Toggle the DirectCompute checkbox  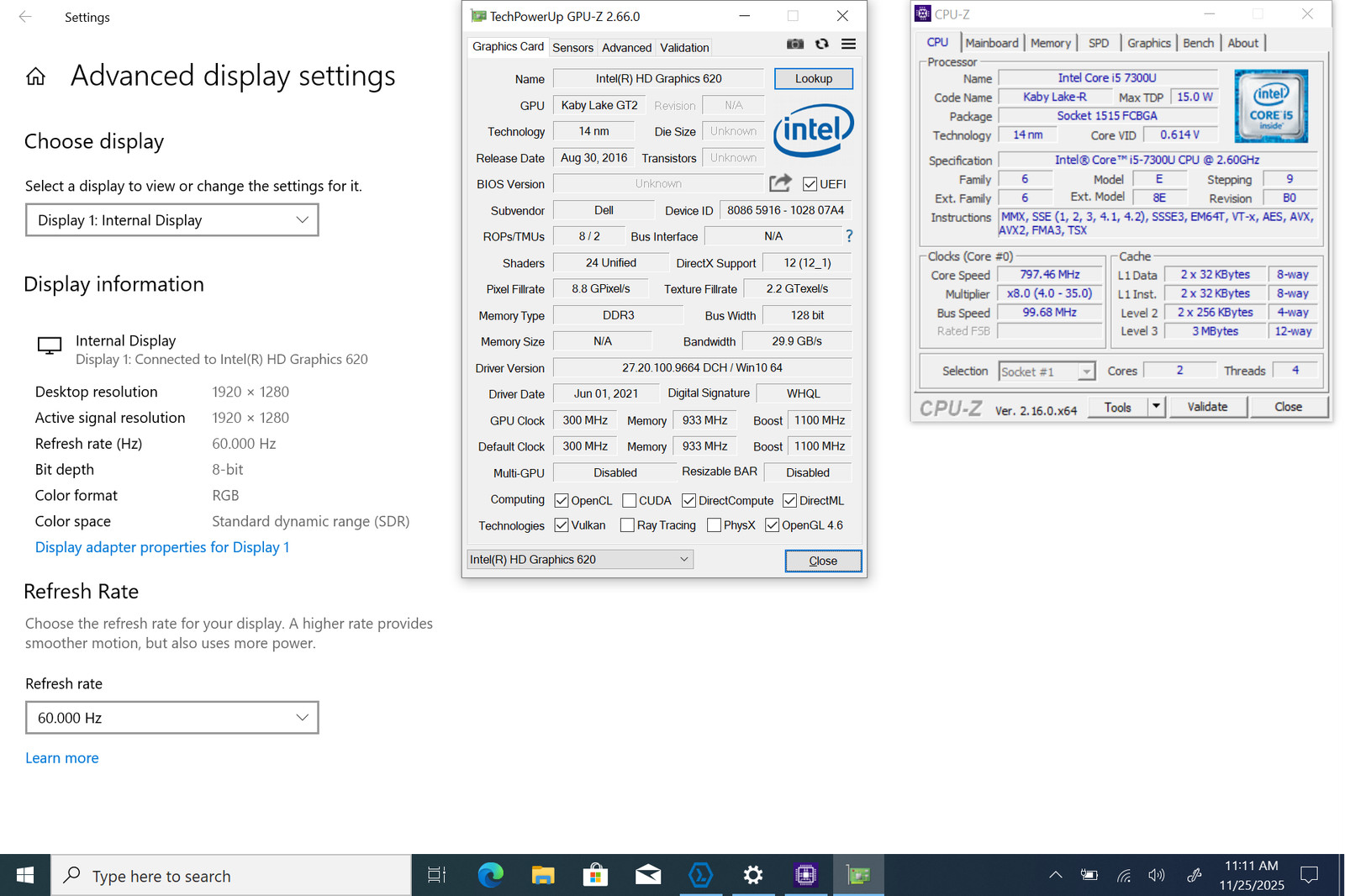click(x=688, y=501)
